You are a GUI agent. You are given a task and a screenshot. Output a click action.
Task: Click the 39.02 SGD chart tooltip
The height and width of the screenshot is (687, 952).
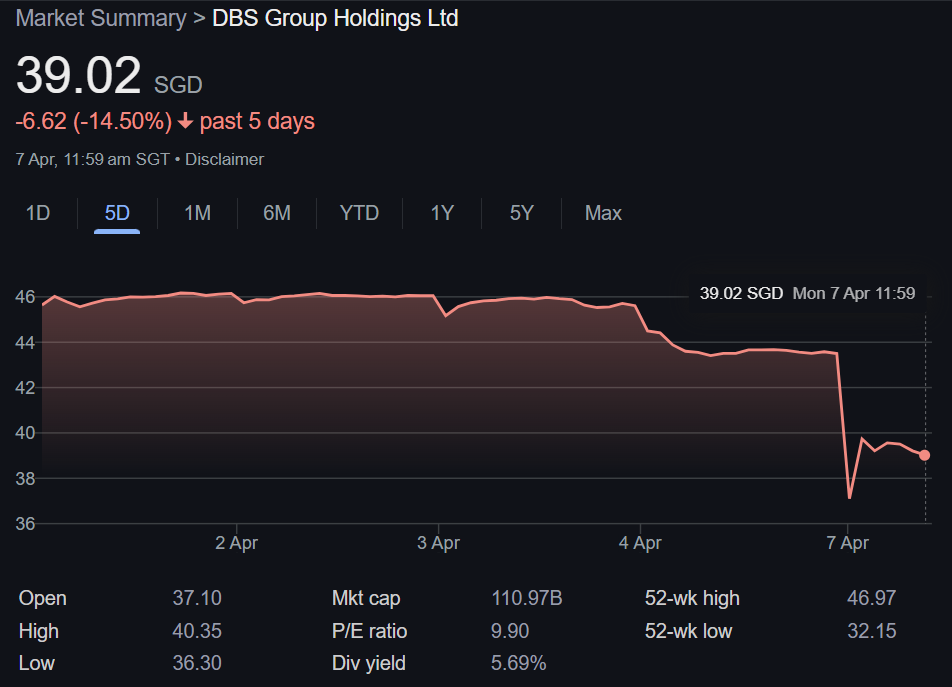coord(807,294)
